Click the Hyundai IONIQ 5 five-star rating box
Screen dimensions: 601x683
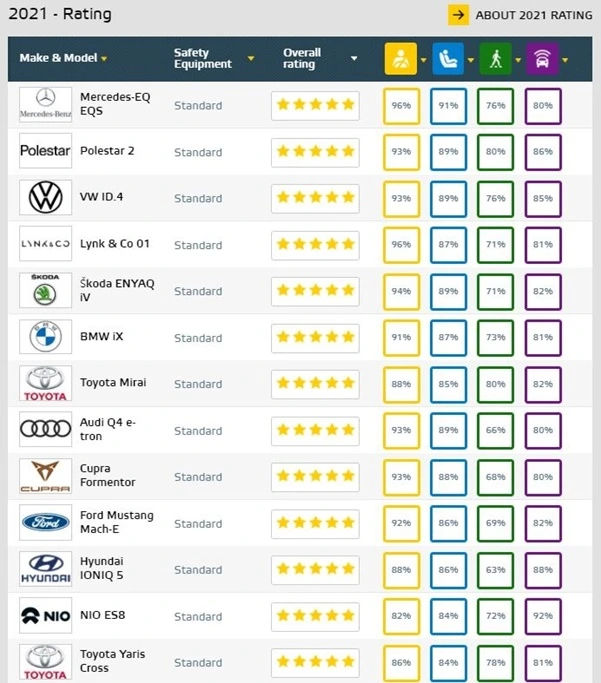(x=315, y=569)
